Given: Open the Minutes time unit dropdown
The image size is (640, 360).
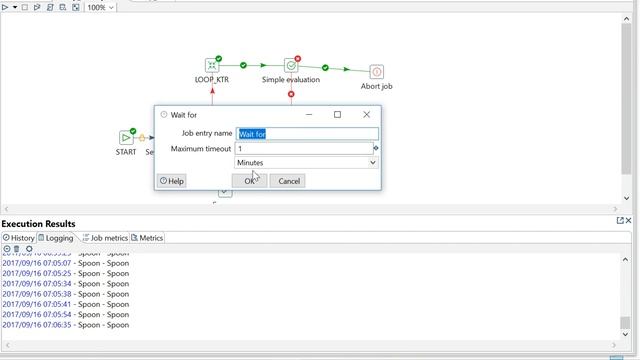Looking at the screenshot, I should (x=306, y=162).
